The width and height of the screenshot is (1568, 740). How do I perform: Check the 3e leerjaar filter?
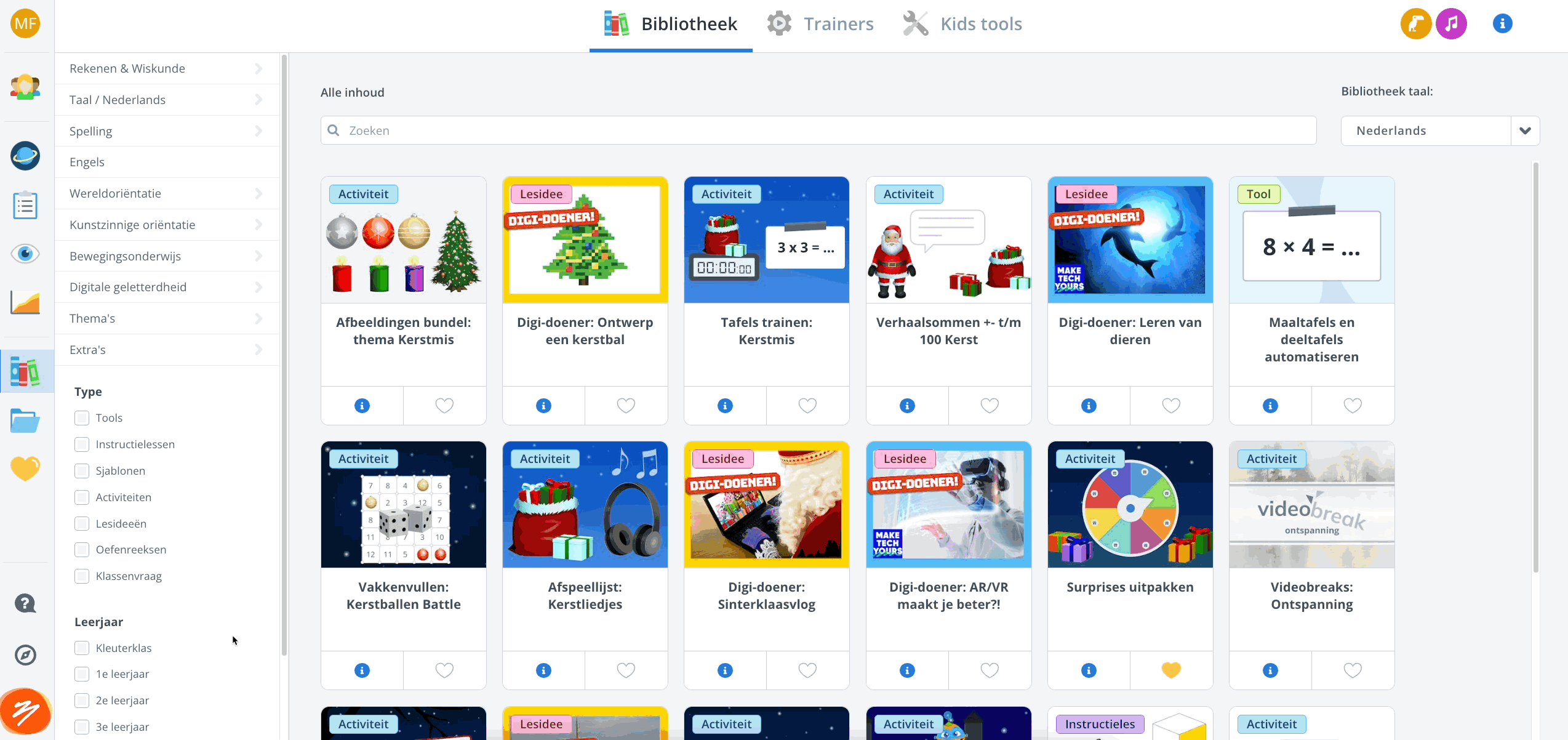click(x=82, y=727)
